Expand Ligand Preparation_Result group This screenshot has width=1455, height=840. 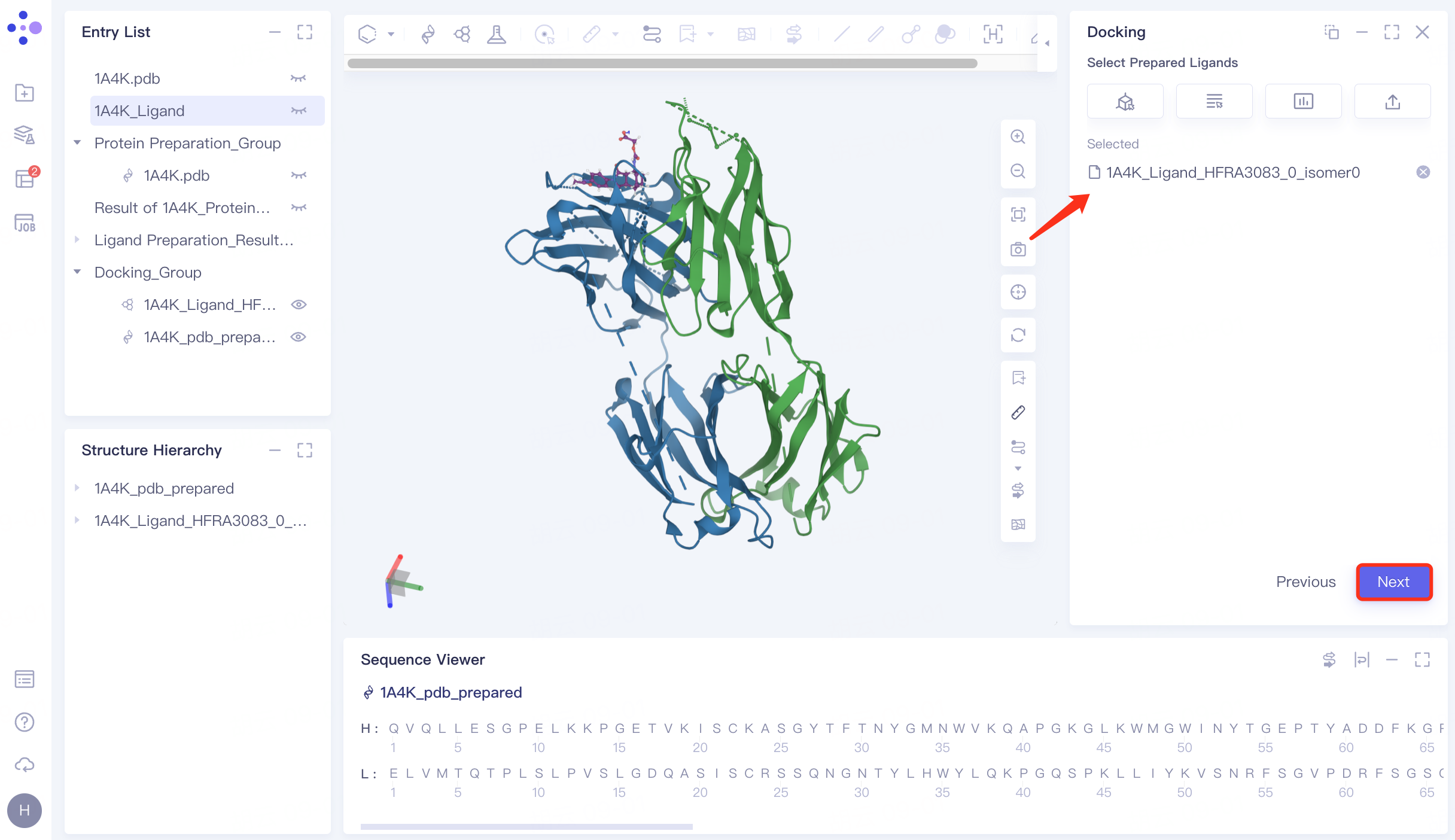point(77,240)
